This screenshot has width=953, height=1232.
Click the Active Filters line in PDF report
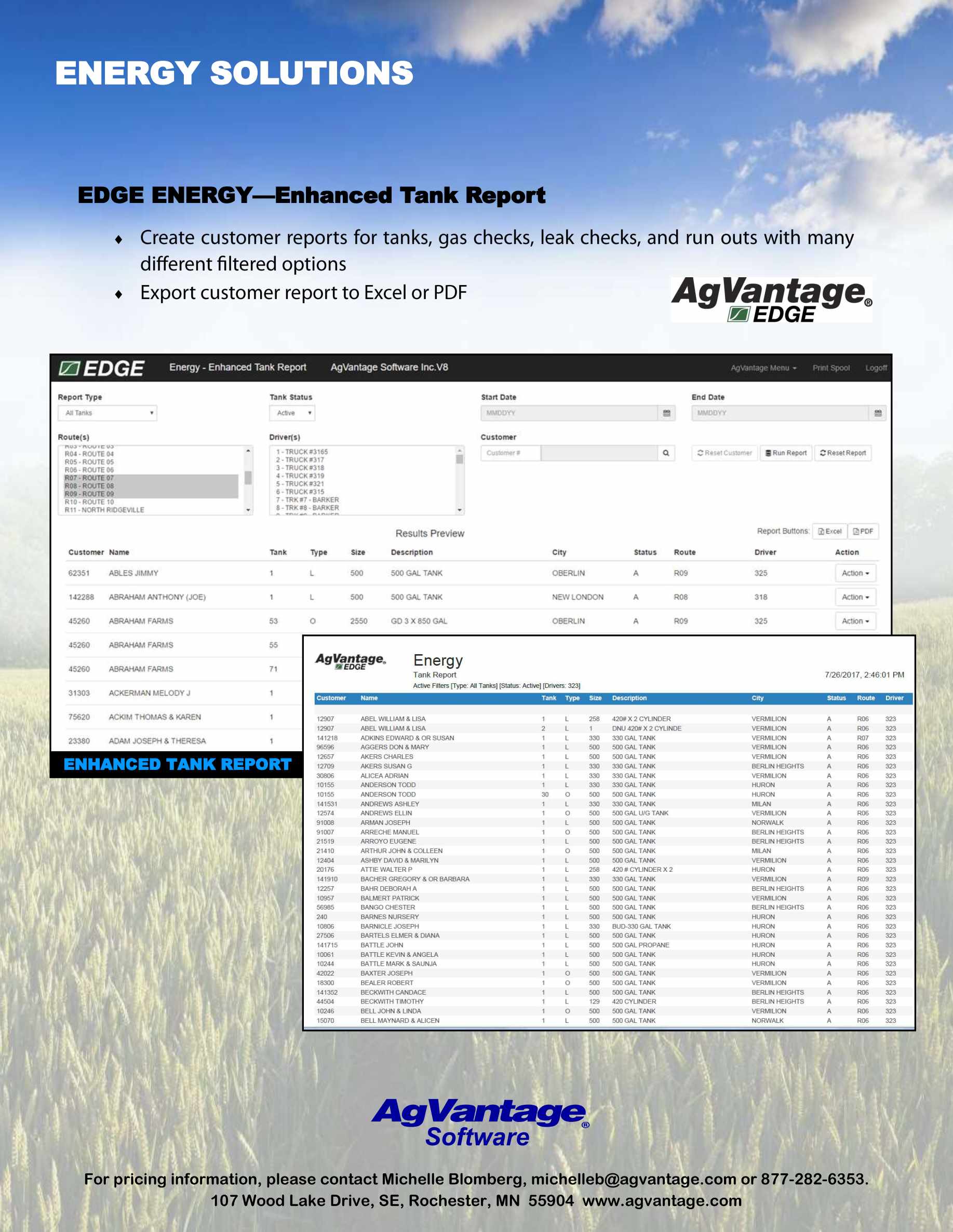click(x=496, y=686)
